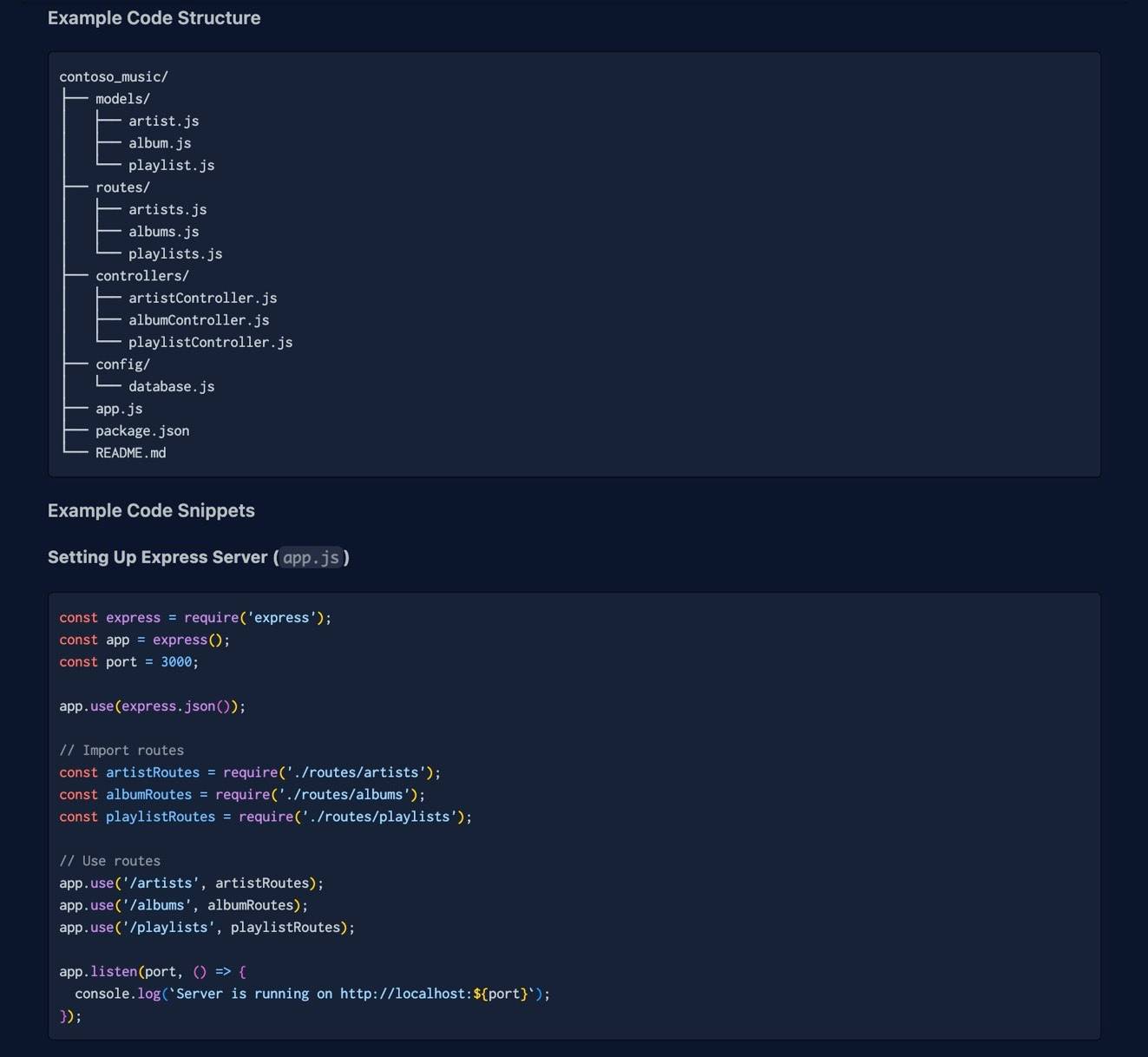Click the "Example Code Snippets" heading
The height and width of the screenshot is (1057, 1148).
click(x=151, y=511)
